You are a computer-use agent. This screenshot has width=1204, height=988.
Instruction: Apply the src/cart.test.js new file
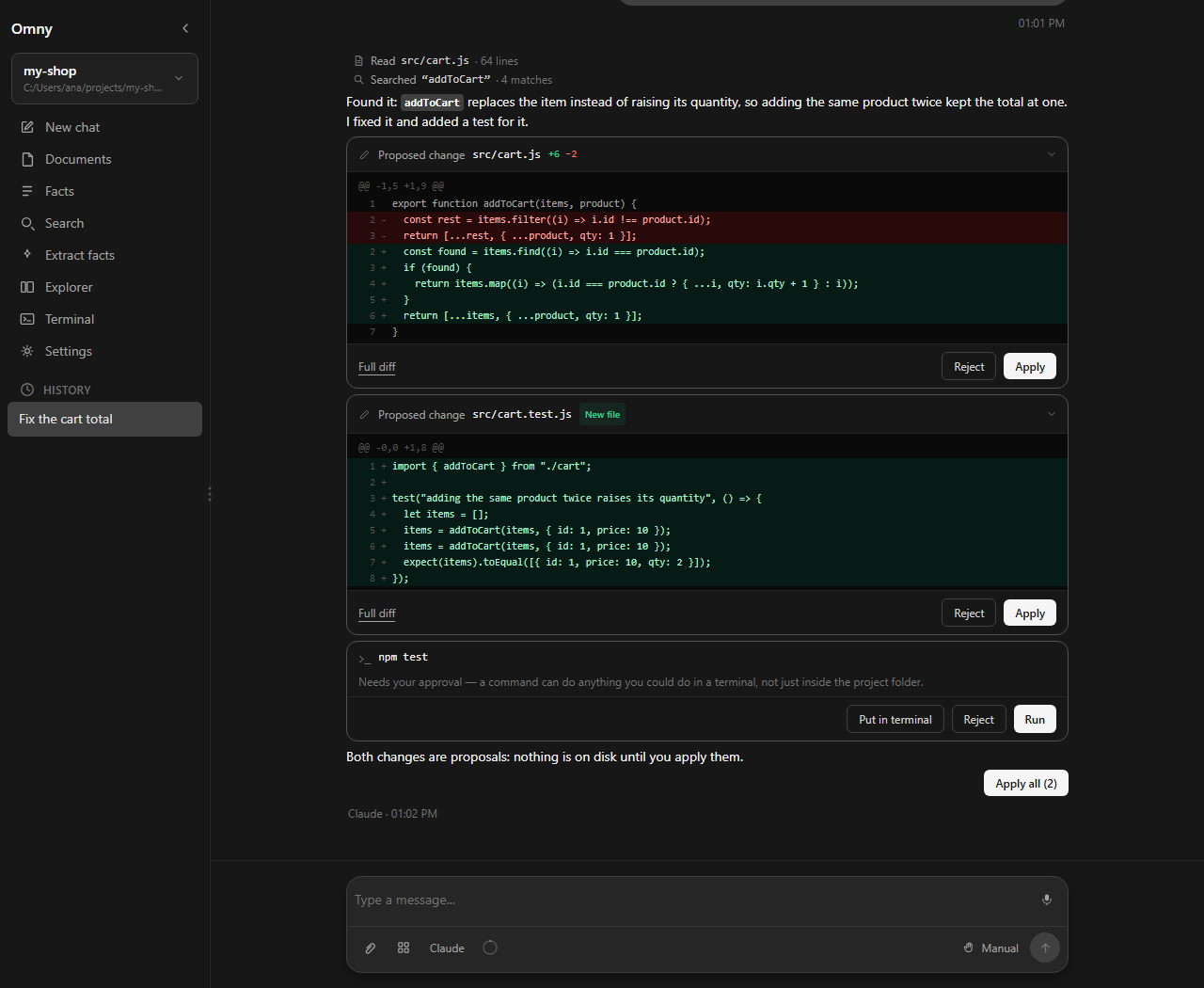click(1030, 614)
